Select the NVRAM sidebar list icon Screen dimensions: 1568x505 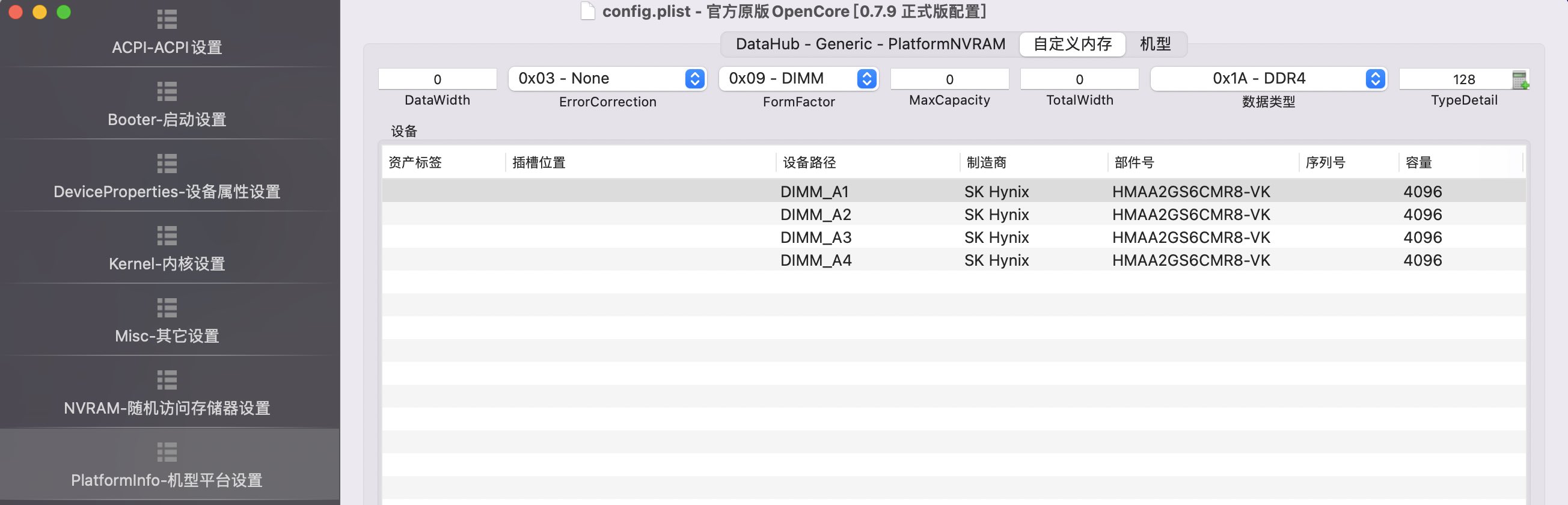click(167, 381)
